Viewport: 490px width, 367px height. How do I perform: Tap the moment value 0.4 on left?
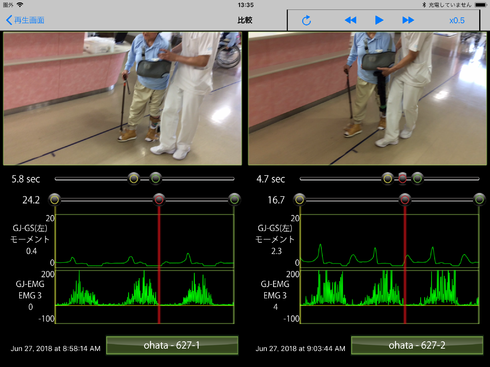(x=31, y=251)
